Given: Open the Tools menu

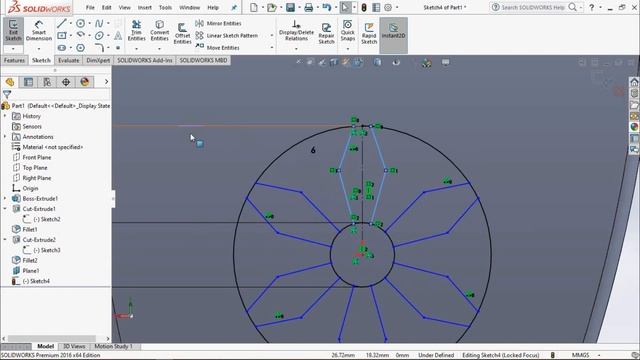Looking at the screenshot, I should [x=165, y=7].
